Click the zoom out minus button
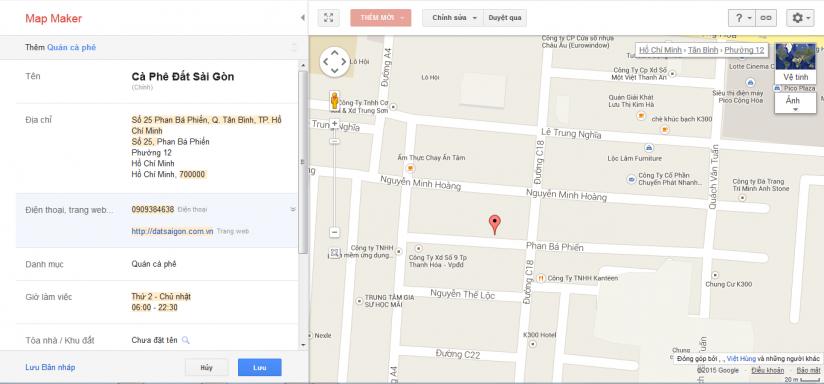Viewport: 824px width, 384px height. point(335,232)
